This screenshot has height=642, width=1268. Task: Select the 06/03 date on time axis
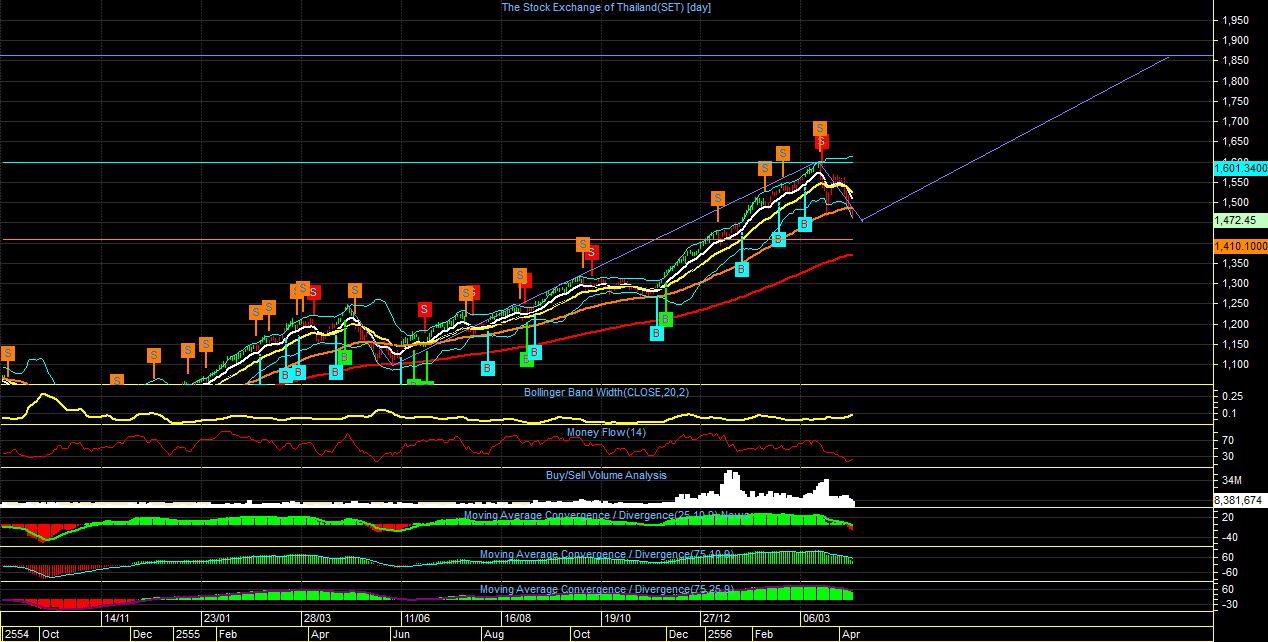818,618
